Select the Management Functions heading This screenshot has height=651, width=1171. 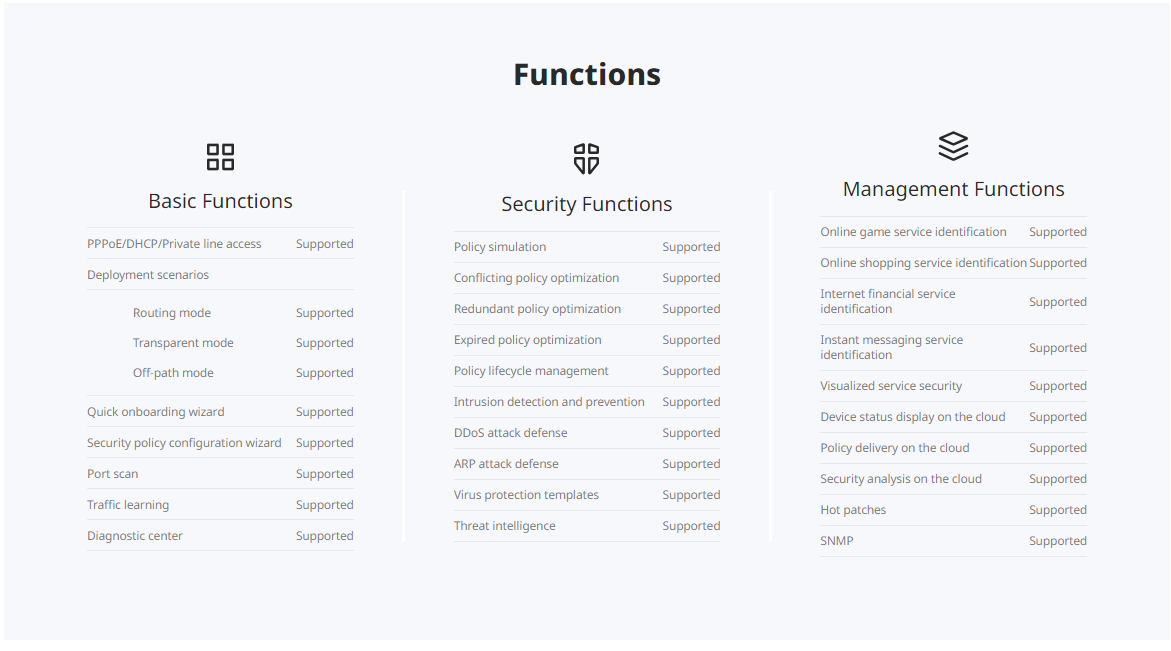953,189
